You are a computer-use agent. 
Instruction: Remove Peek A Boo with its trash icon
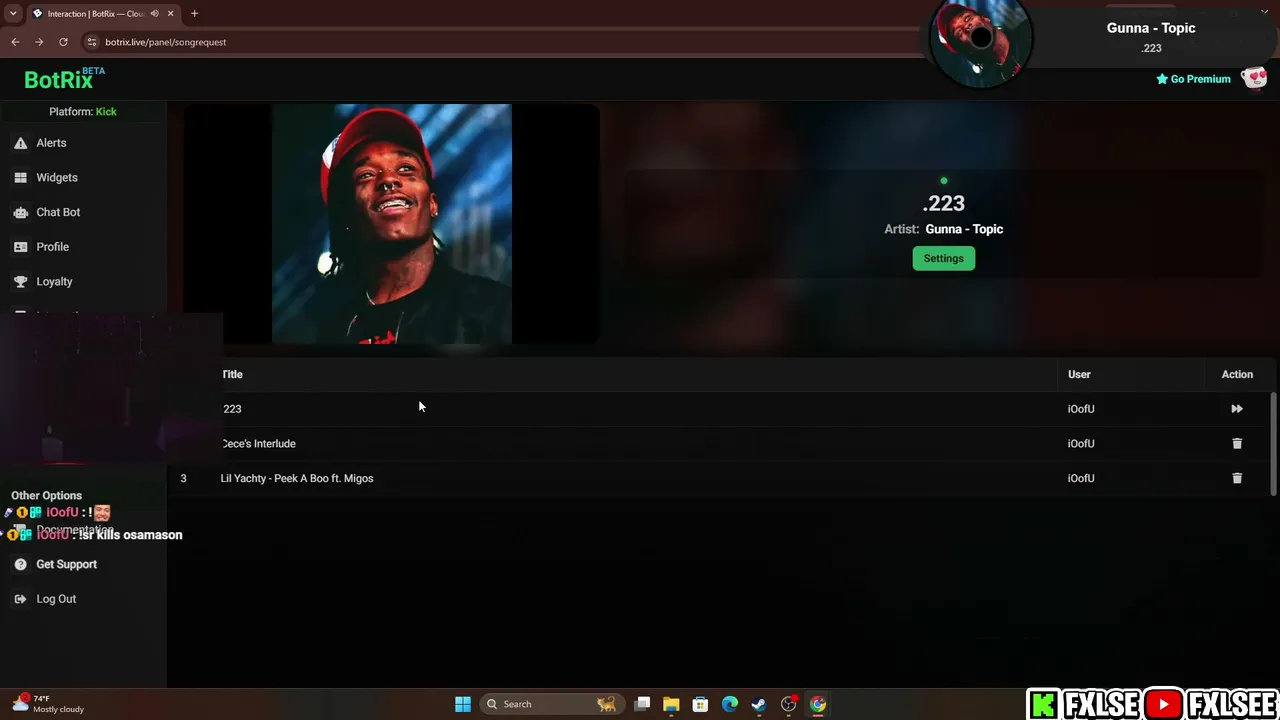[1237, 478]
